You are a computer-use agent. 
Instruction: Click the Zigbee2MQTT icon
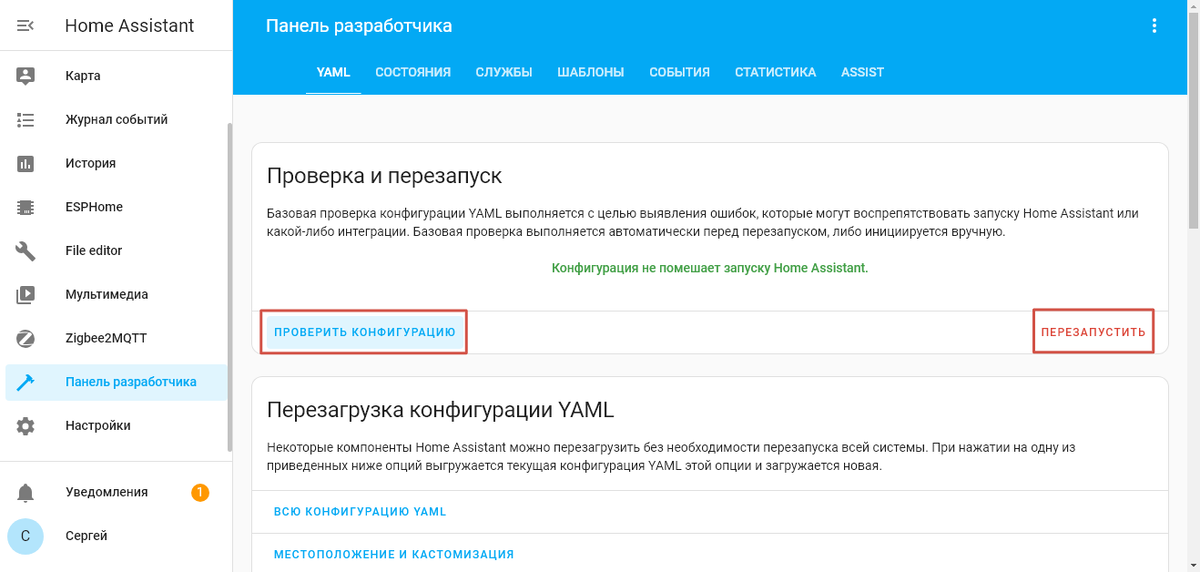(x=26, y=338)
